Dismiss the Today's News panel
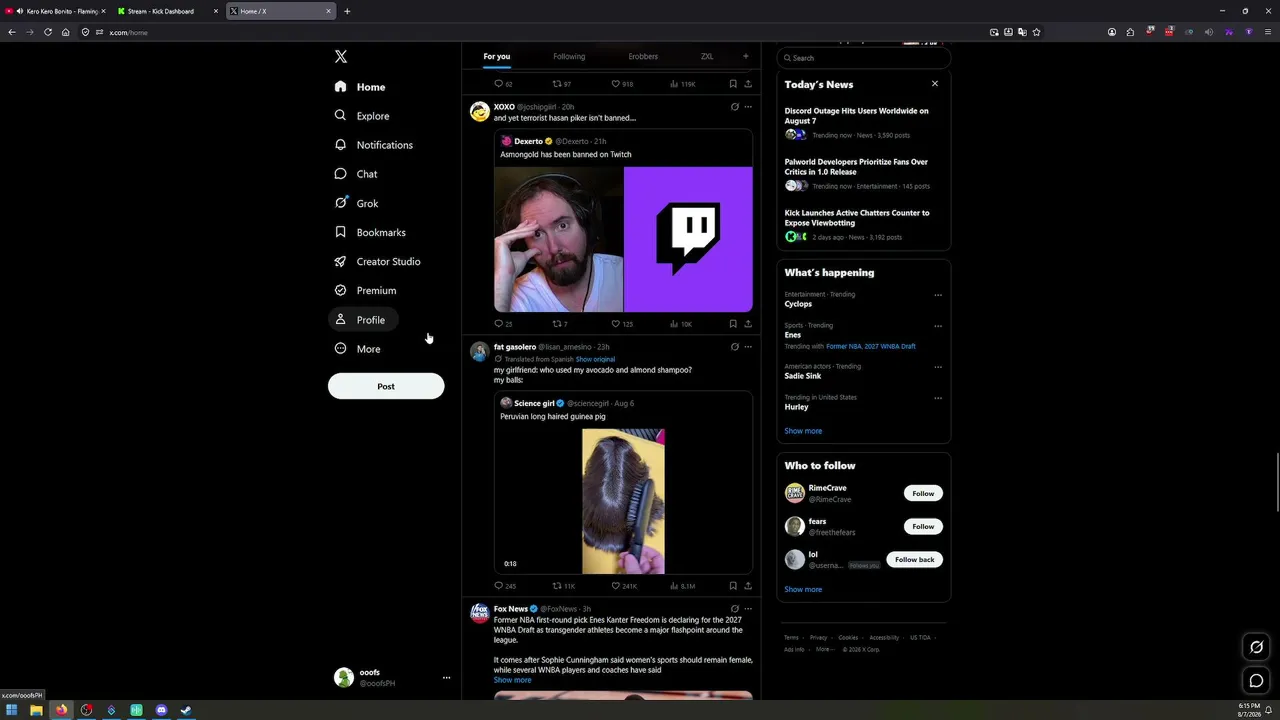This screenshot has width=1280, height=720. click(935, 84)
